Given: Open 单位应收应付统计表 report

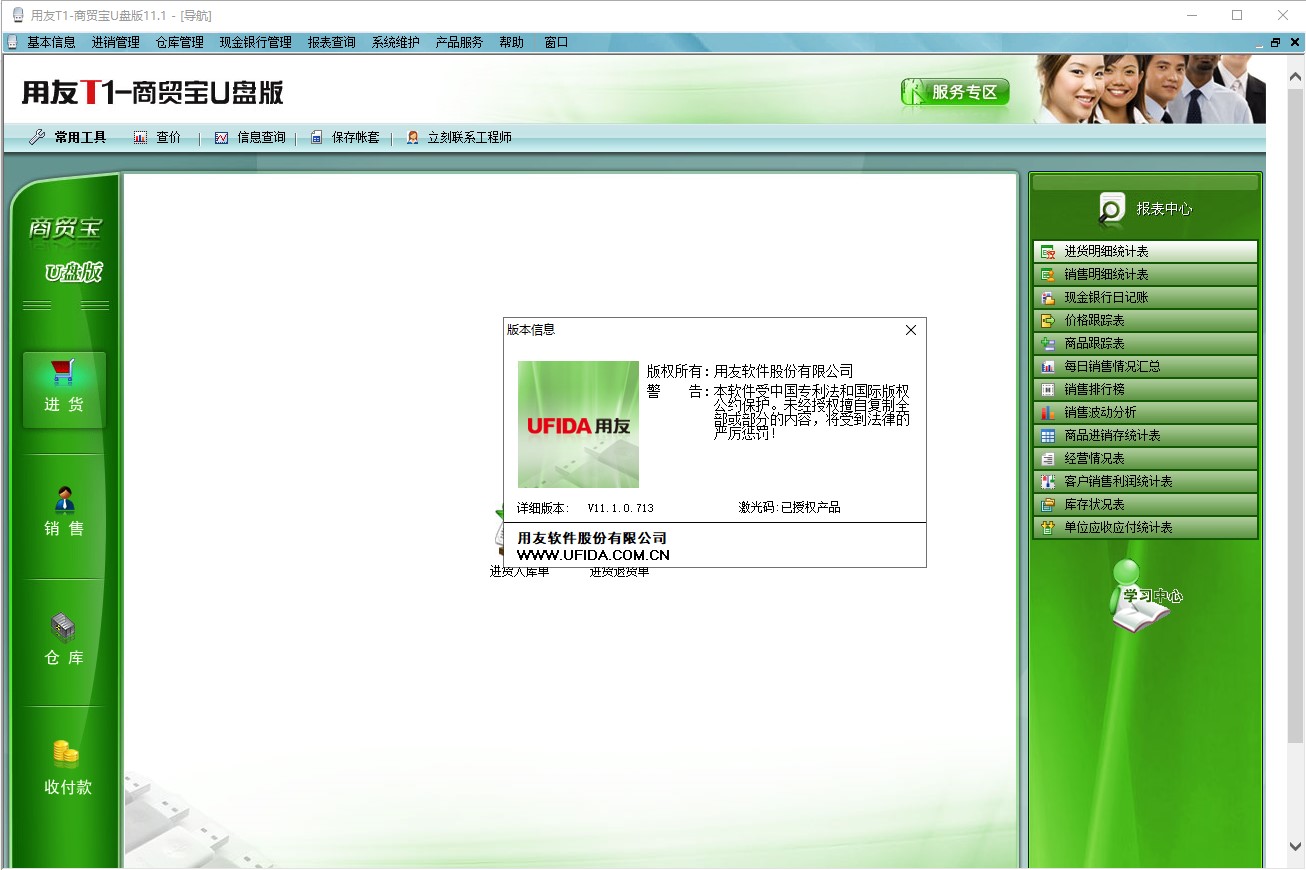Looking at the screenshot, I should coord(1145,527).
